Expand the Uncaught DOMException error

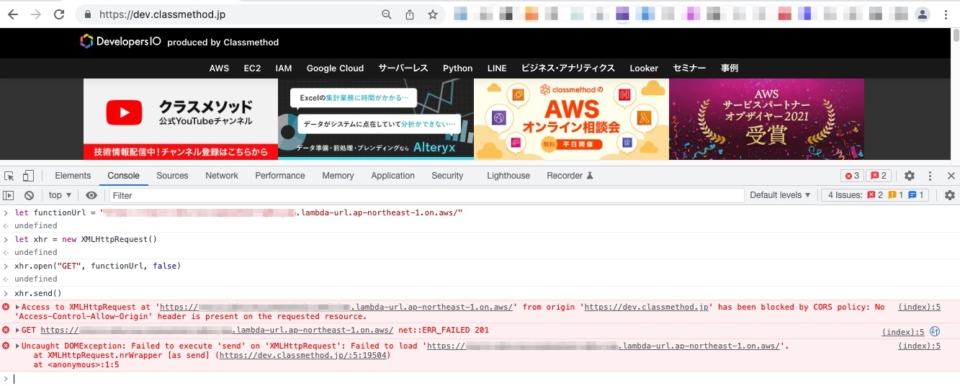click(x=18, y=346)
